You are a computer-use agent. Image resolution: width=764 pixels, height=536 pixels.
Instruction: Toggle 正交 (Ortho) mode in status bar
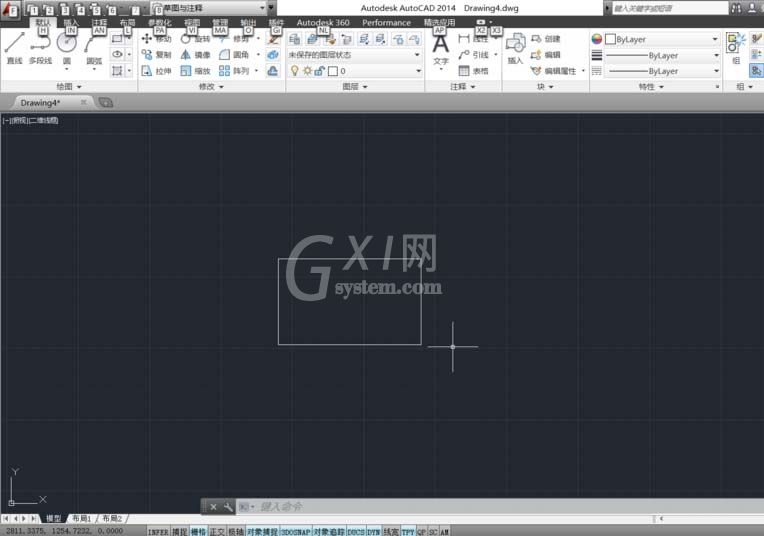tap(217, 531)
